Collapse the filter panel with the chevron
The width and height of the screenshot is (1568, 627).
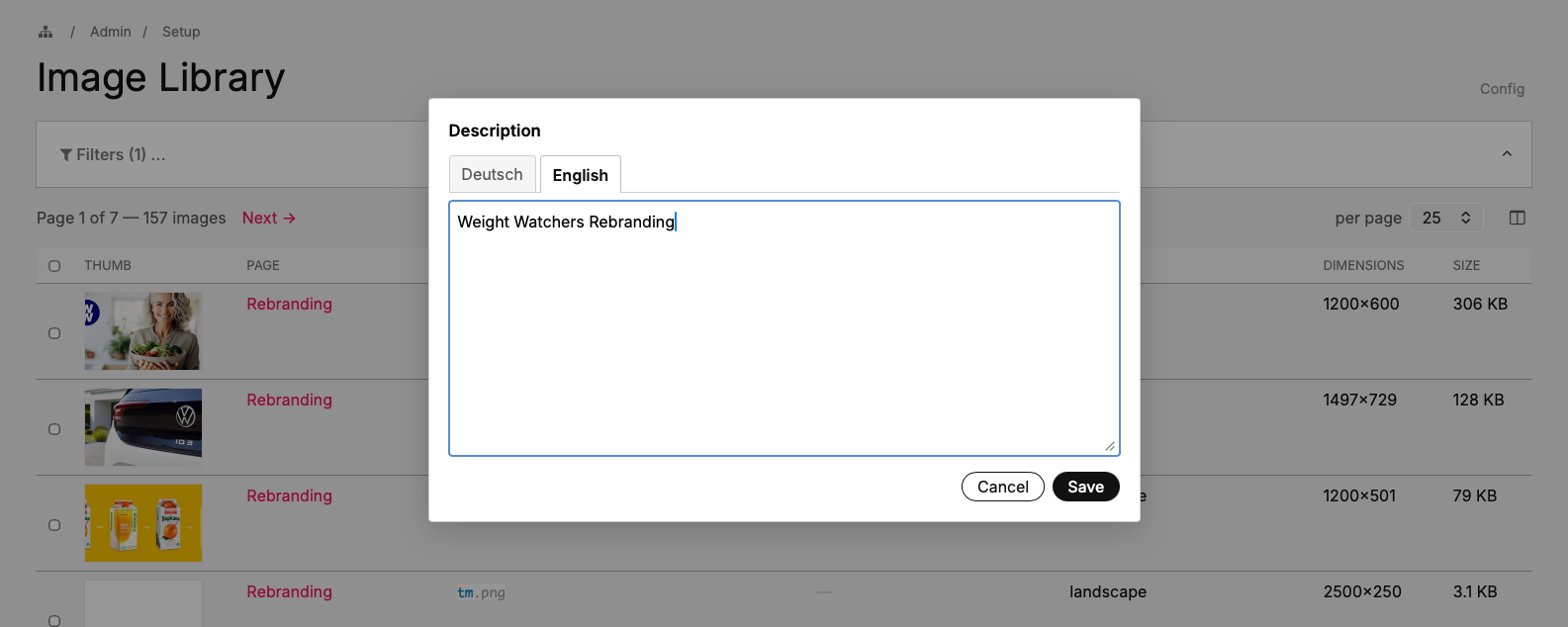(1507, 153)
